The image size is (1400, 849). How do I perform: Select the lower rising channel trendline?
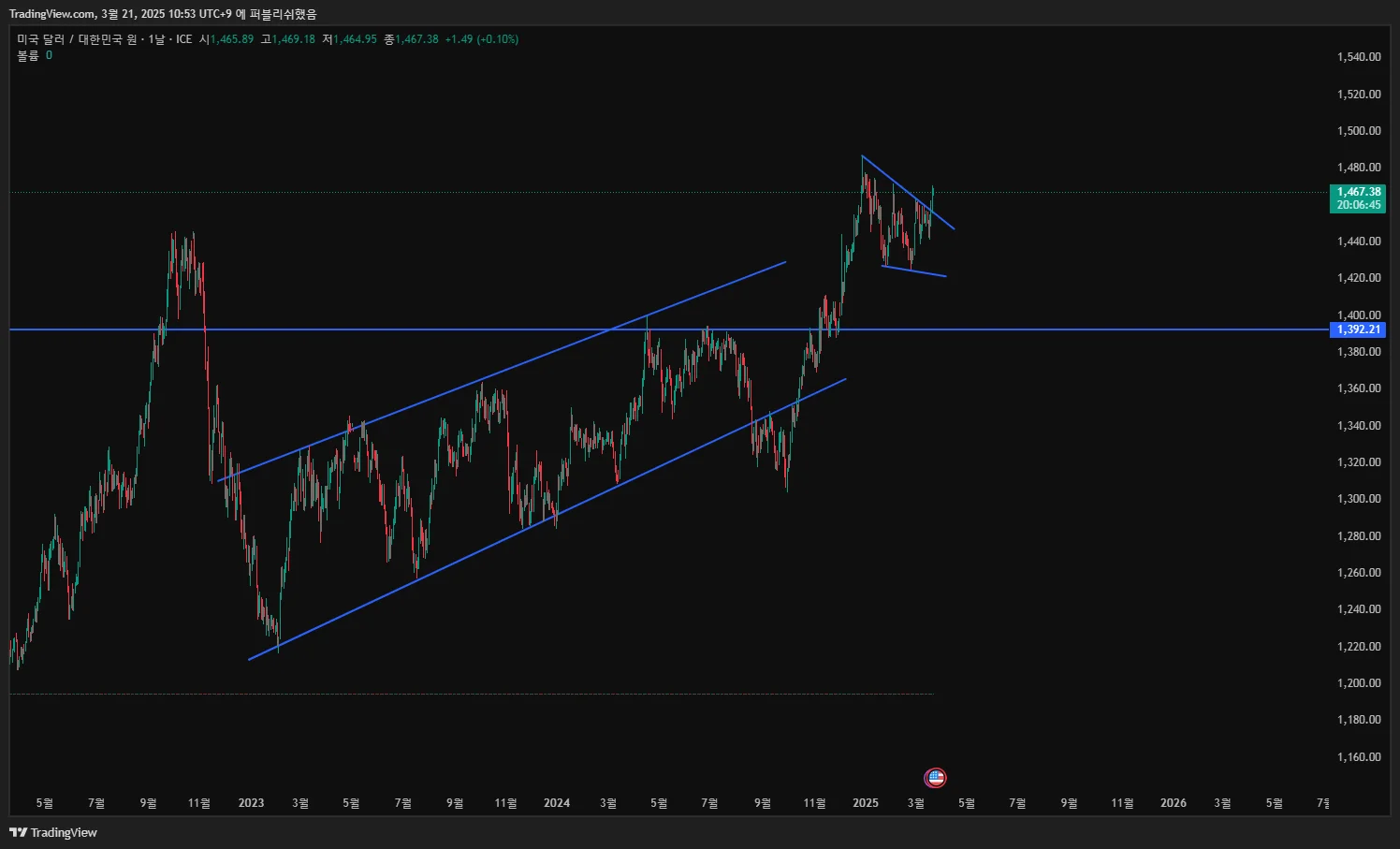(x=547, y=520)
